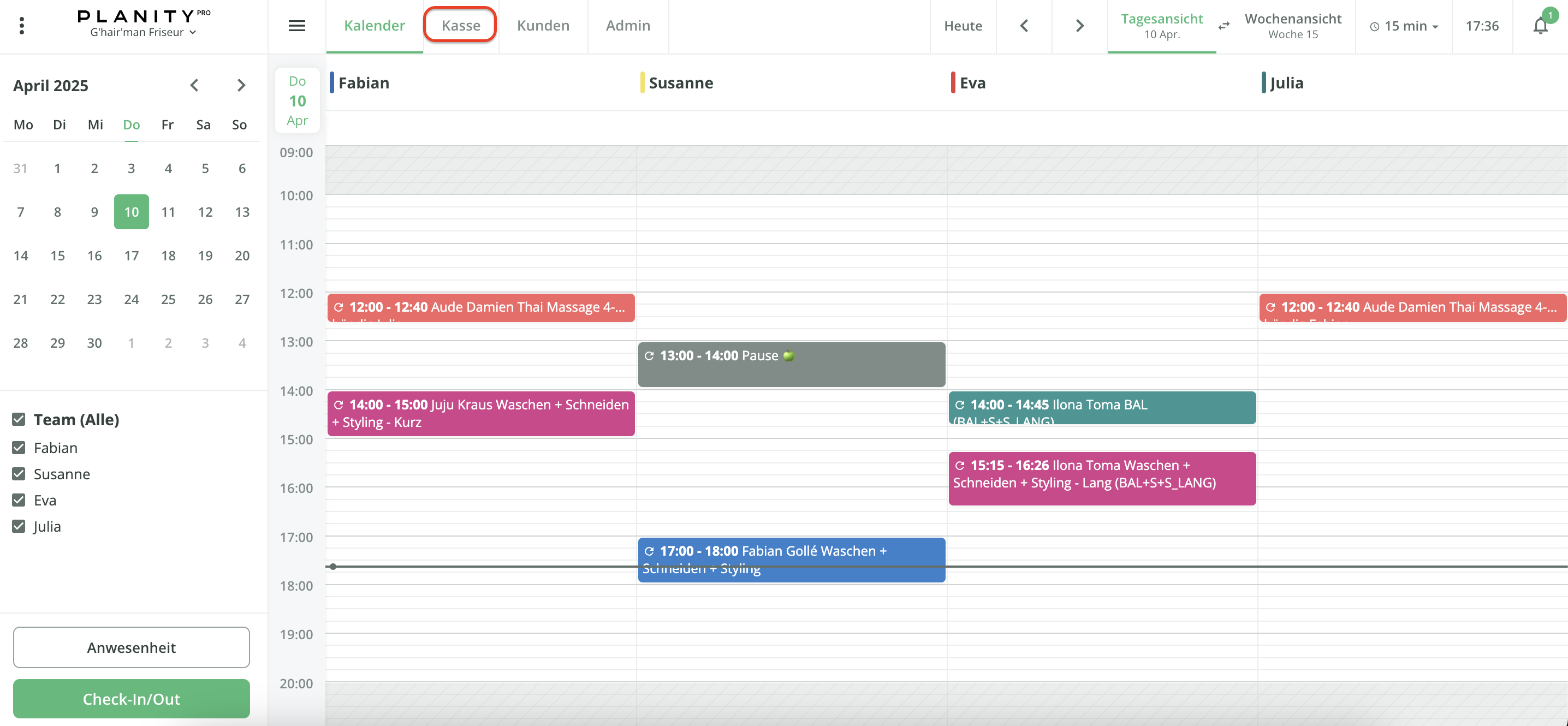Go to the previous day arrow
The image size is (1568, 726).
click(1024, 26)
